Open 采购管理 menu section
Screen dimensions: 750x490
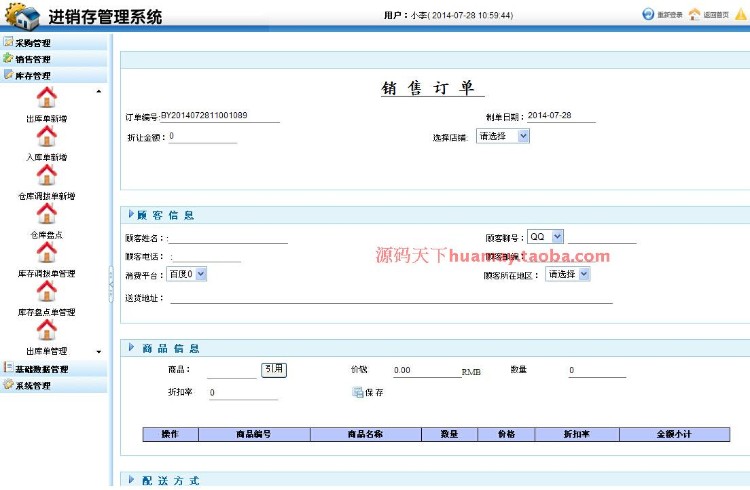pyautogui.click(x=54, y=43)
